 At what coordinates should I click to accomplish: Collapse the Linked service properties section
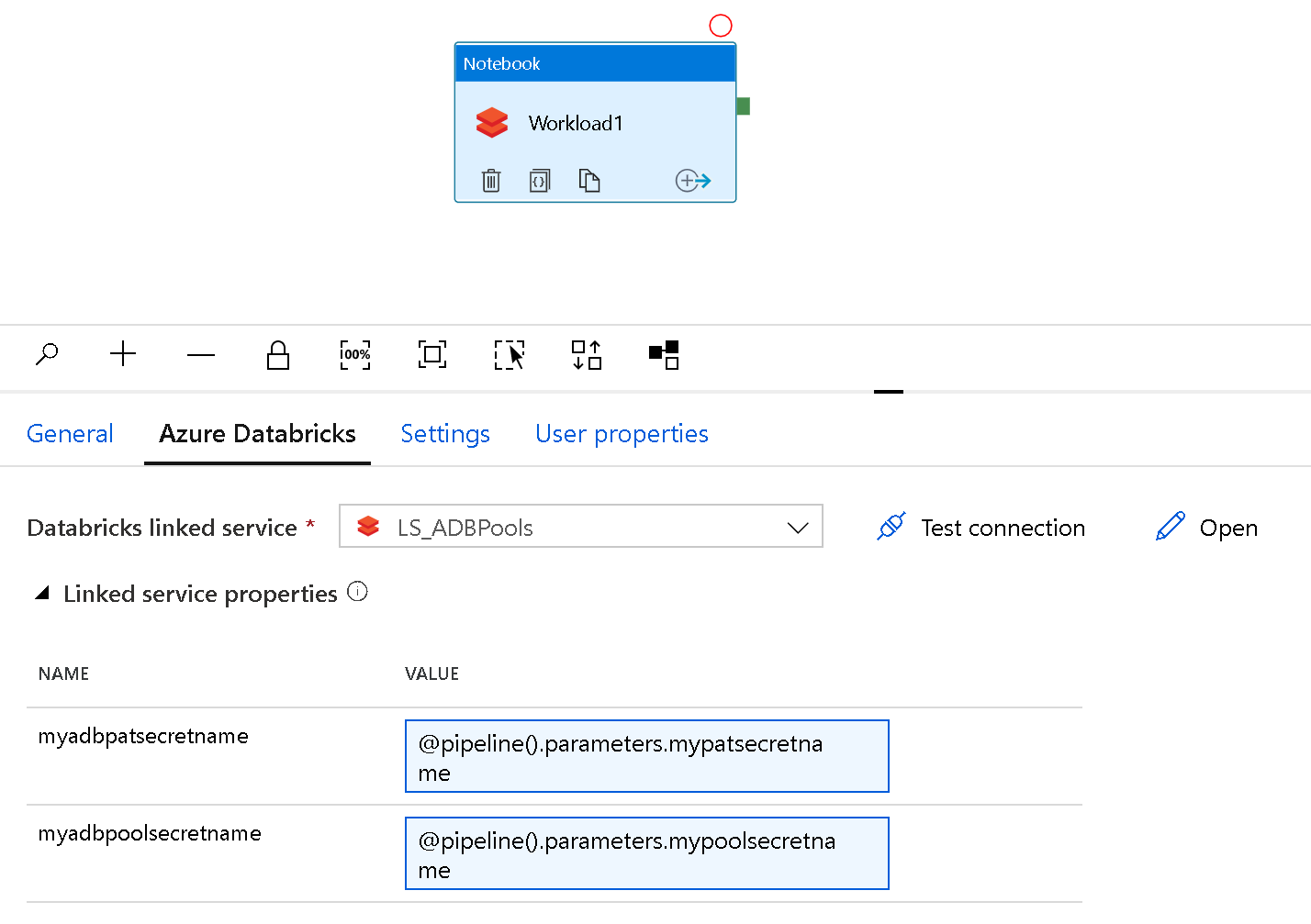click(x=42, y=593)
